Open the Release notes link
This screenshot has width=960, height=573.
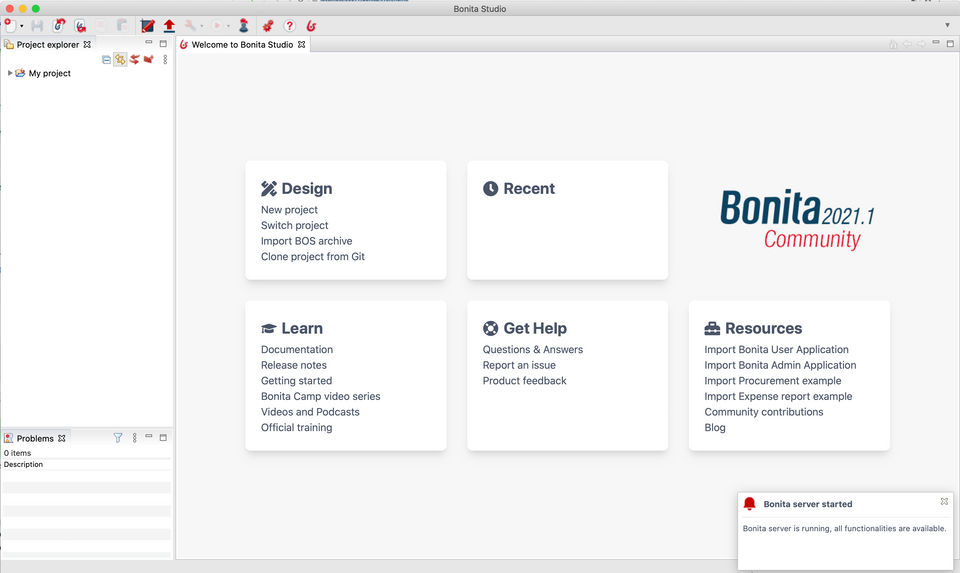294,365
